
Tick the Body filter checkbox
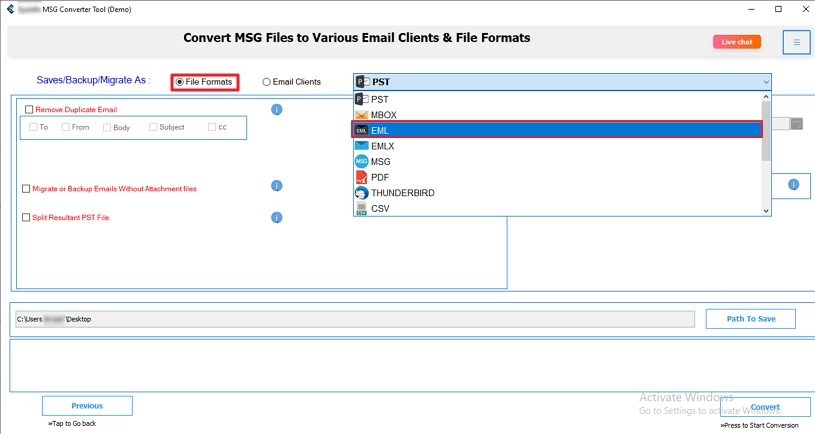[x=107, y=127]
